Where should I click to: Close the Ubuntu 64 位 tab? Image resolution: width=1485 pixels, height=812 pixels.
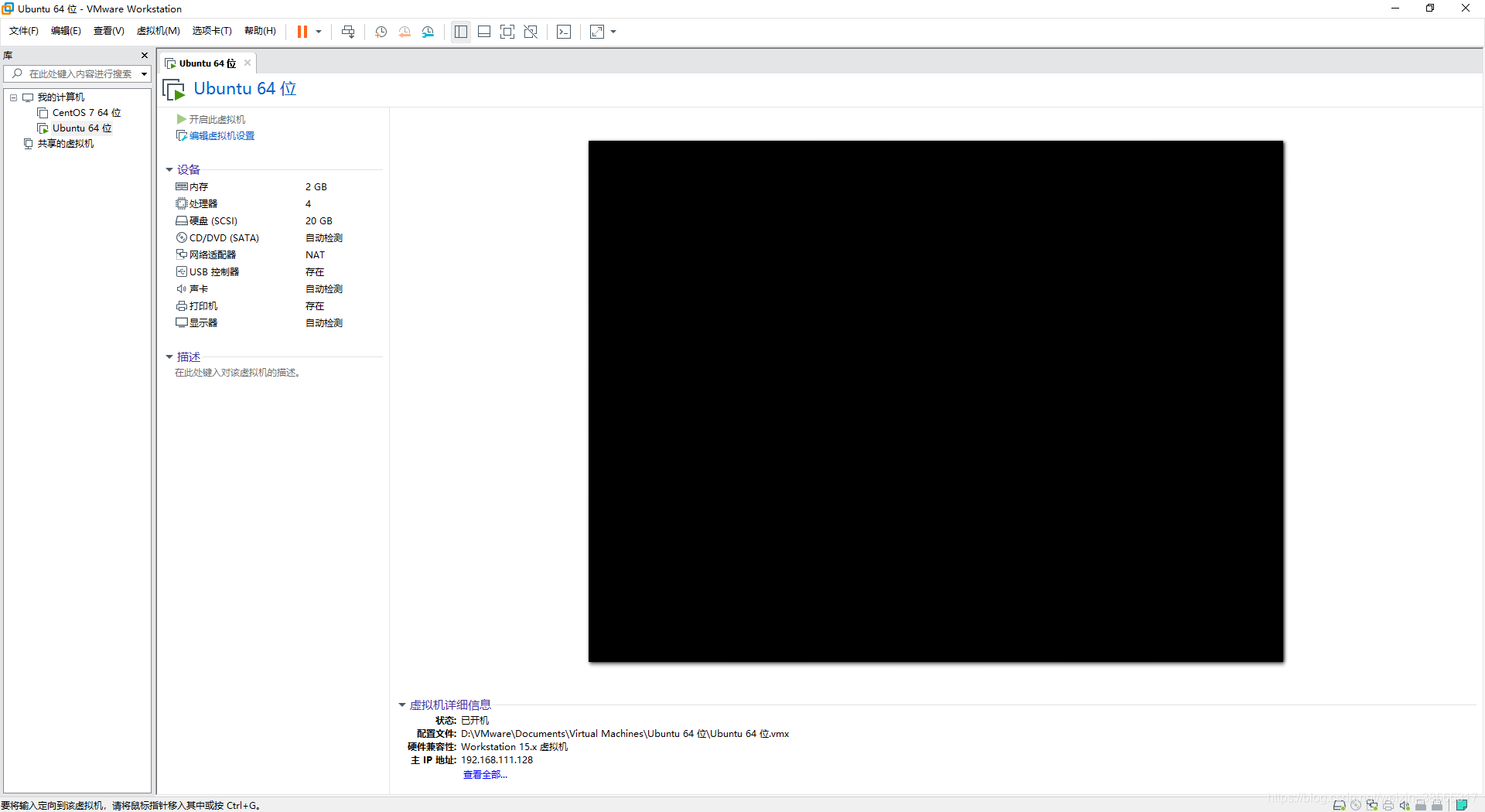point(247,63)
